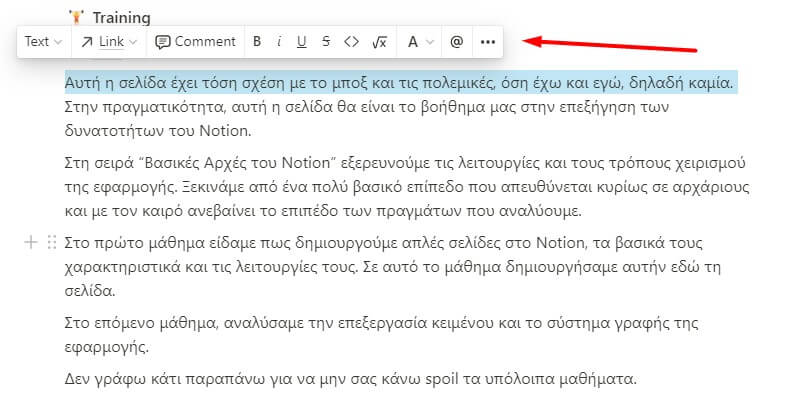Apply italic formatting with i icon
The height and width of the screenshot is (401, 809).
click(279, 42)
